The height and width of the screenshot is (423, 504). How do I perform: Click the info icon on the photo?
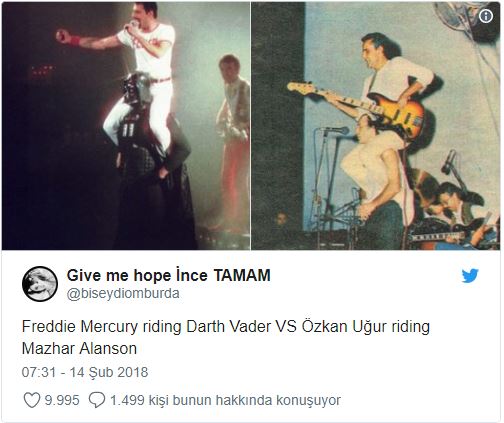tap(486, 16)
